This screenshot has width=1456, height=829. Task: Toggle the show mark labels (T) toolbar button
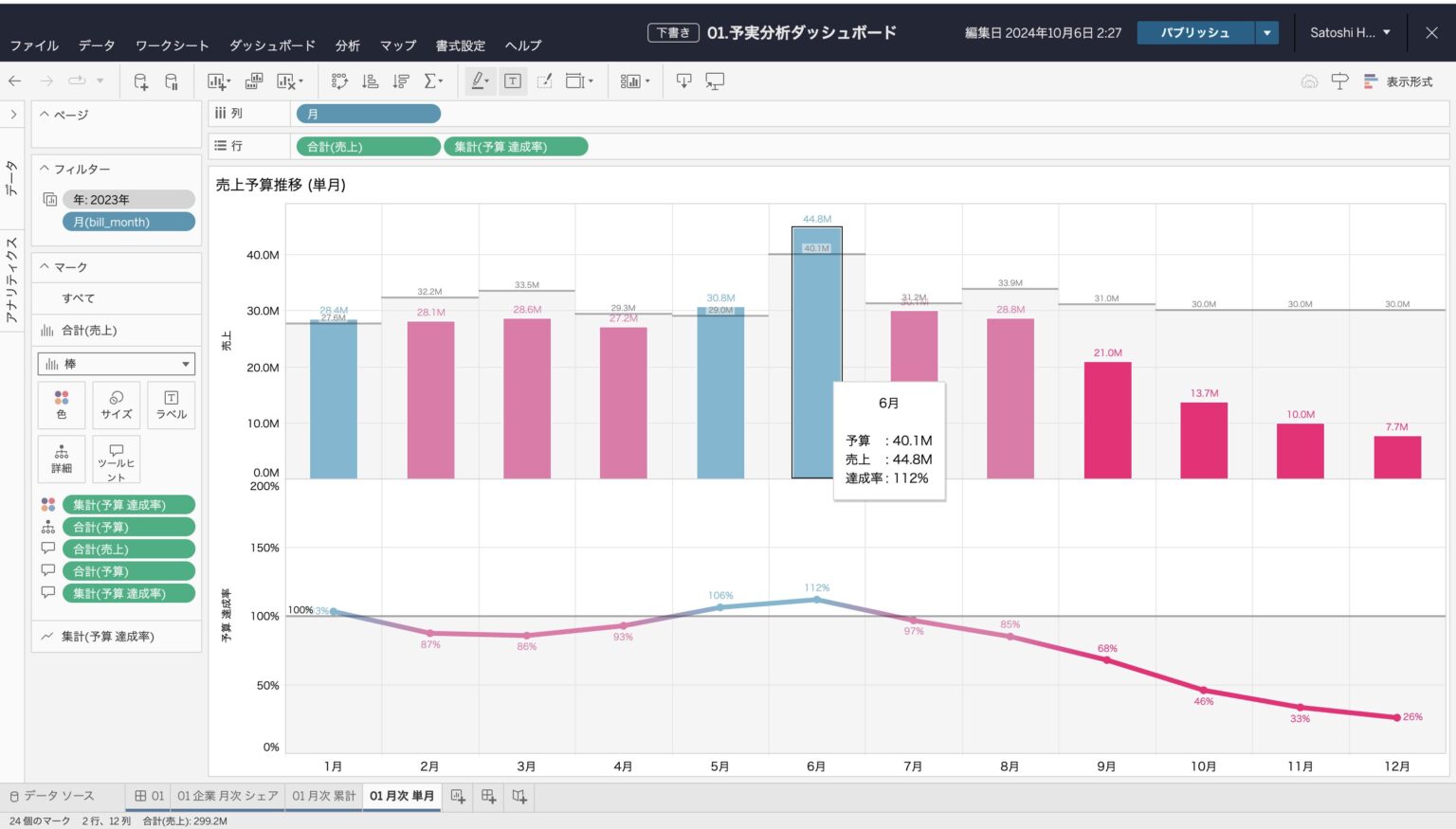[512, 81]
